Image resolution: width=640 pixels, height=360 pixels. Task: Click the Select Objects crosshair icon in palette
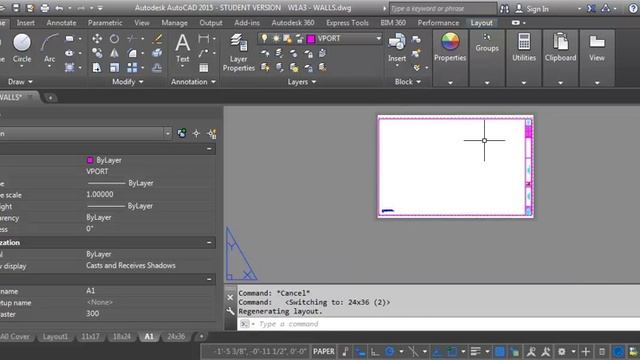196,133
